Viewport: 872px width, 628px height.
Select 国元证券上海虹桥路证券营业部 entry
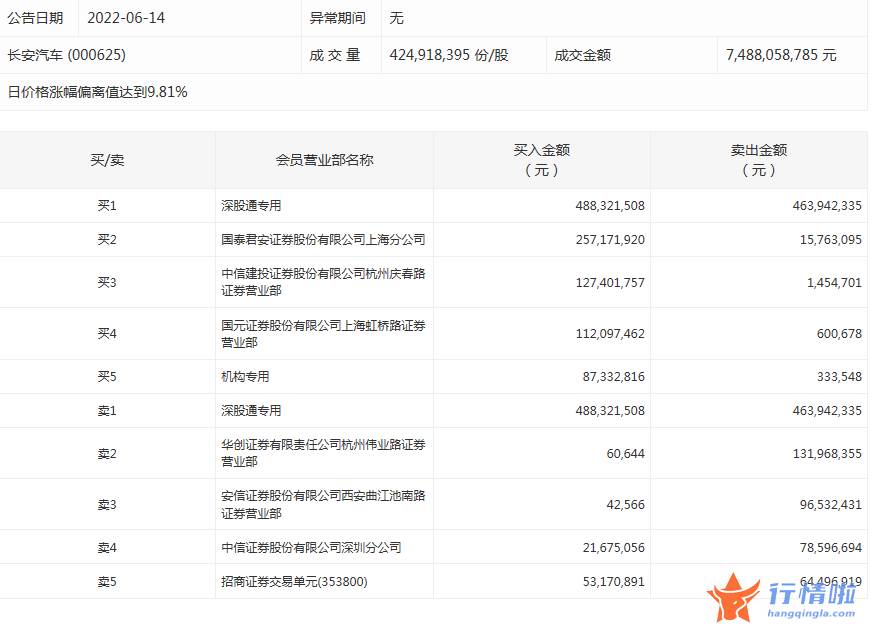click(x=323, y=334)
